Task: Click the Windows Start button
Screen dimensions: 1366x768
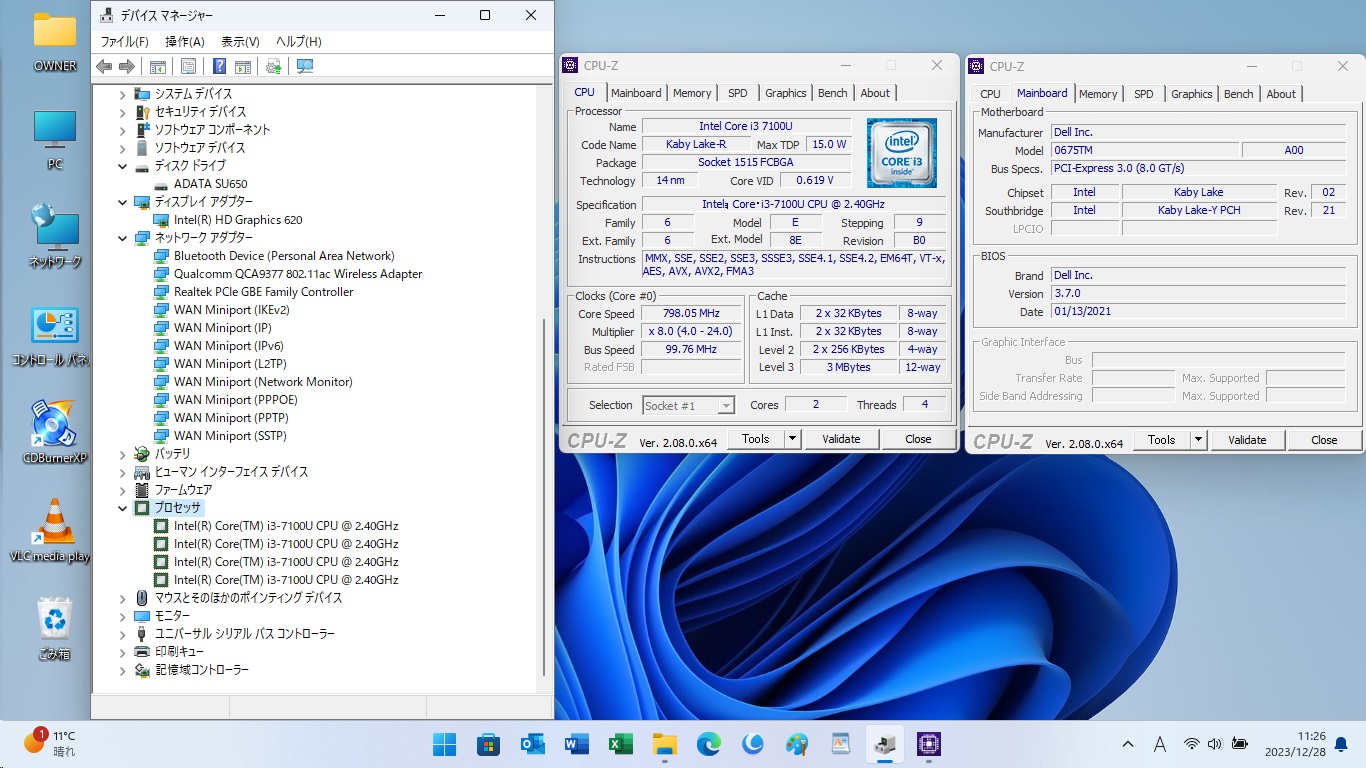Action: [x=444, y=744]
